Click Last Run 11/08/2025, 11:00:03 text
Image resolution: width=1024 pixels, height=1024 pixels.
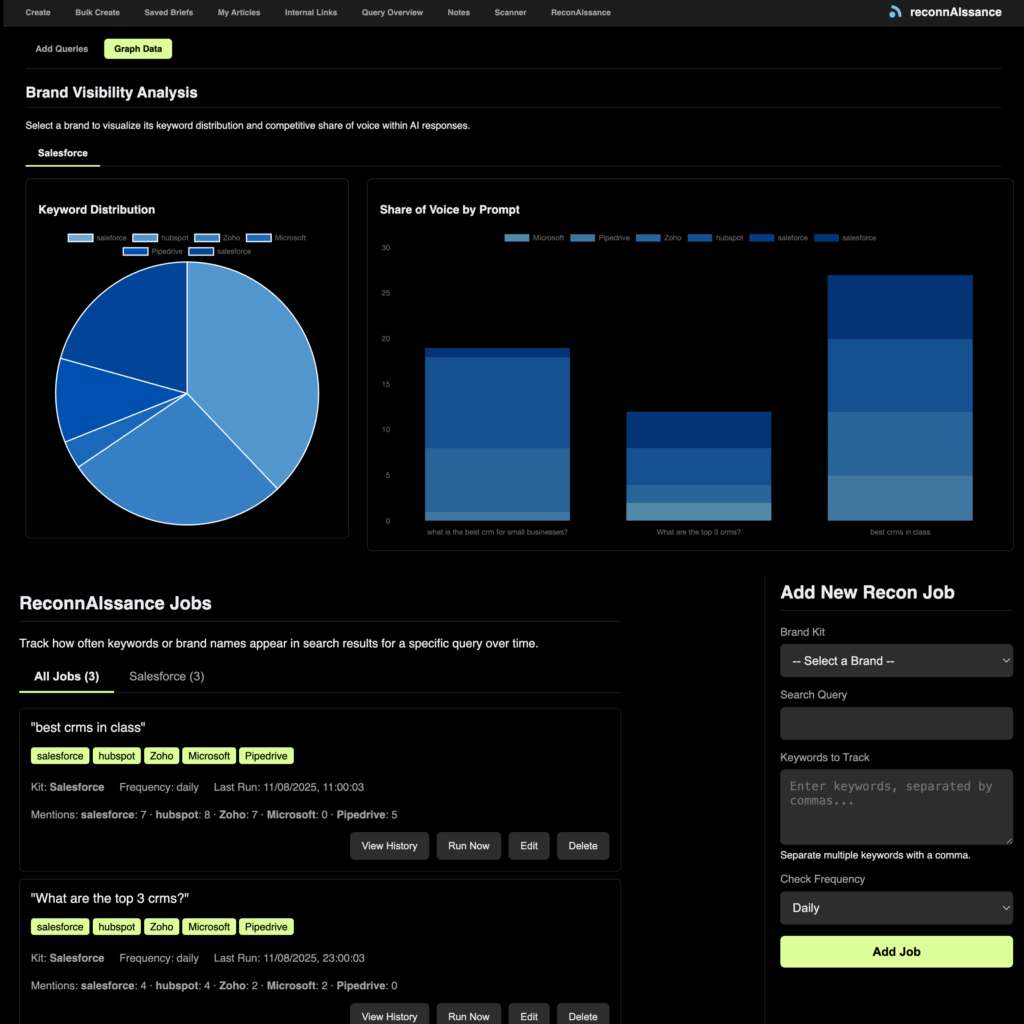coord(289,788)
